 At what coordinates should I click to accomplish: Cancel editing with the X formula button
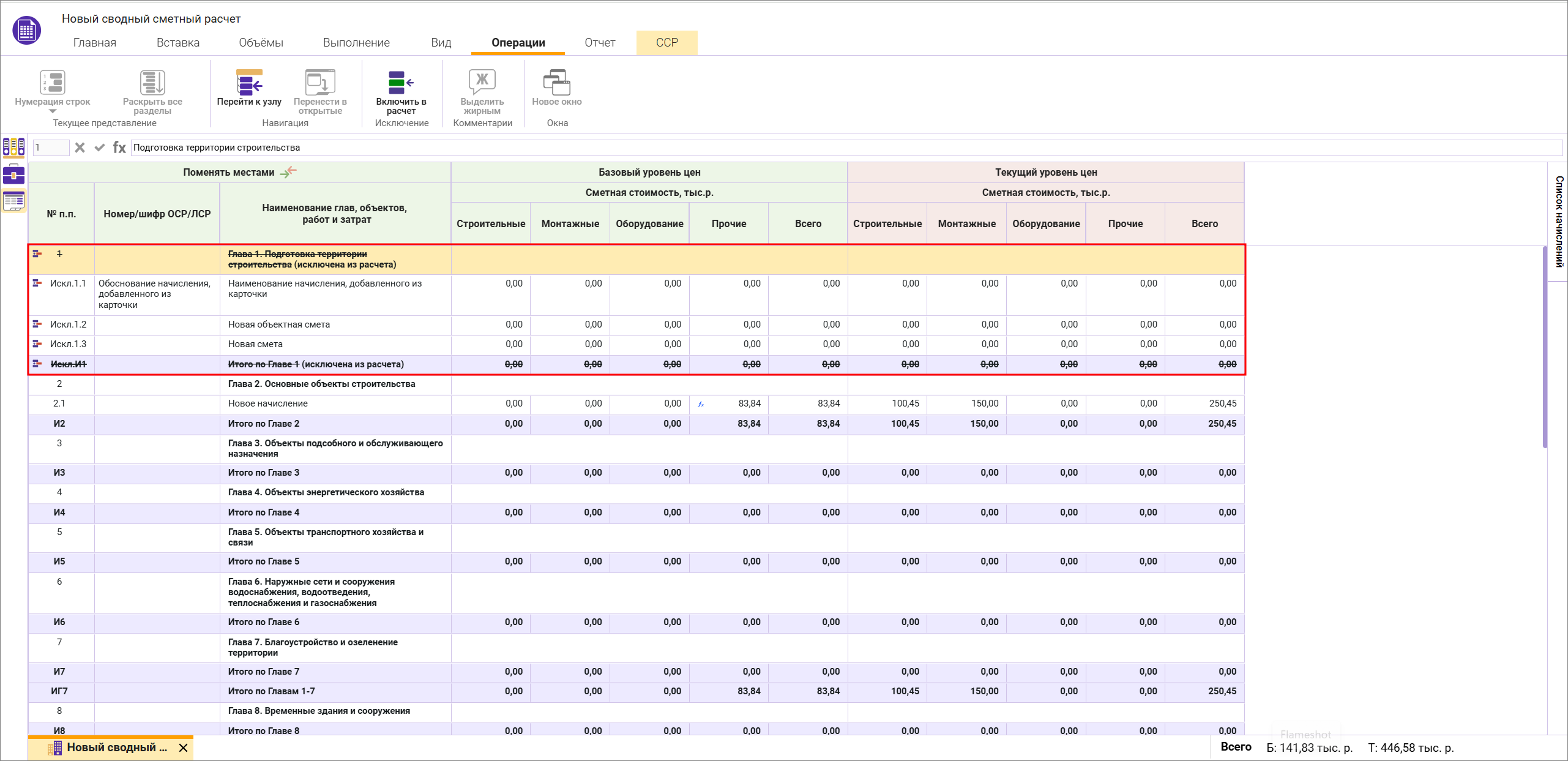(x=80, y=148)
